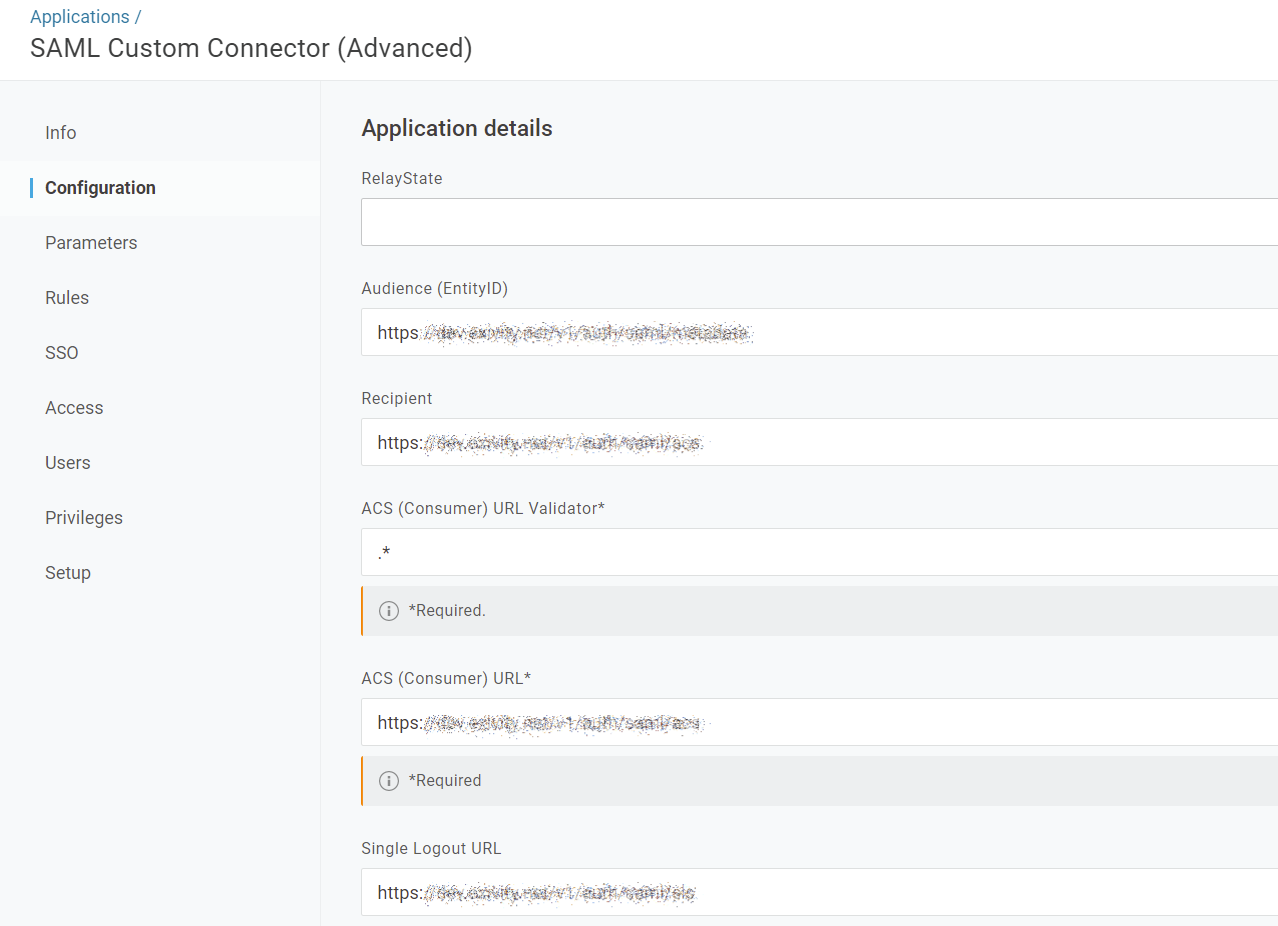Click the 'Single Logout URL' label
Screen dimensions: 1278x926
tap(431, 848)
